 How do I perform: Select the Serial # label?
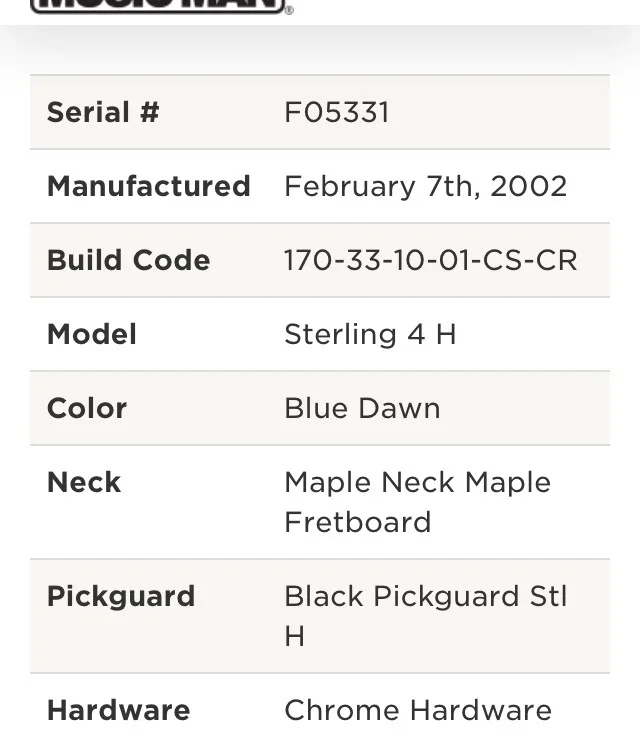coord(103,112)
